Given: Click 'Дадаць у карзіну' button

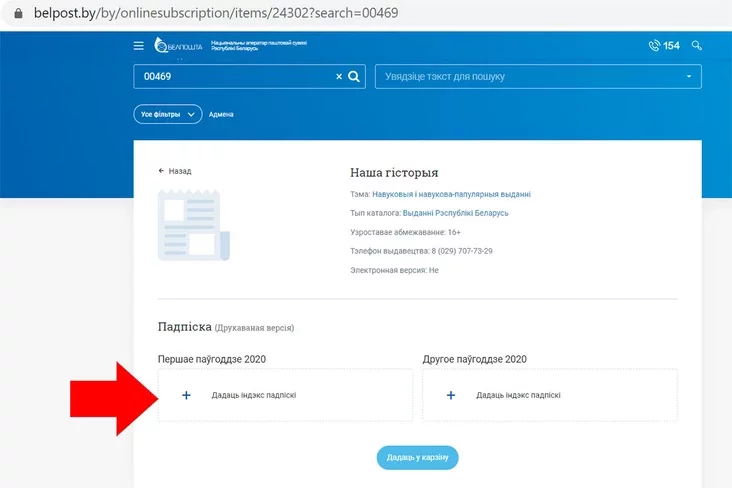Looking at the screenshot, I should click(417, 458).
